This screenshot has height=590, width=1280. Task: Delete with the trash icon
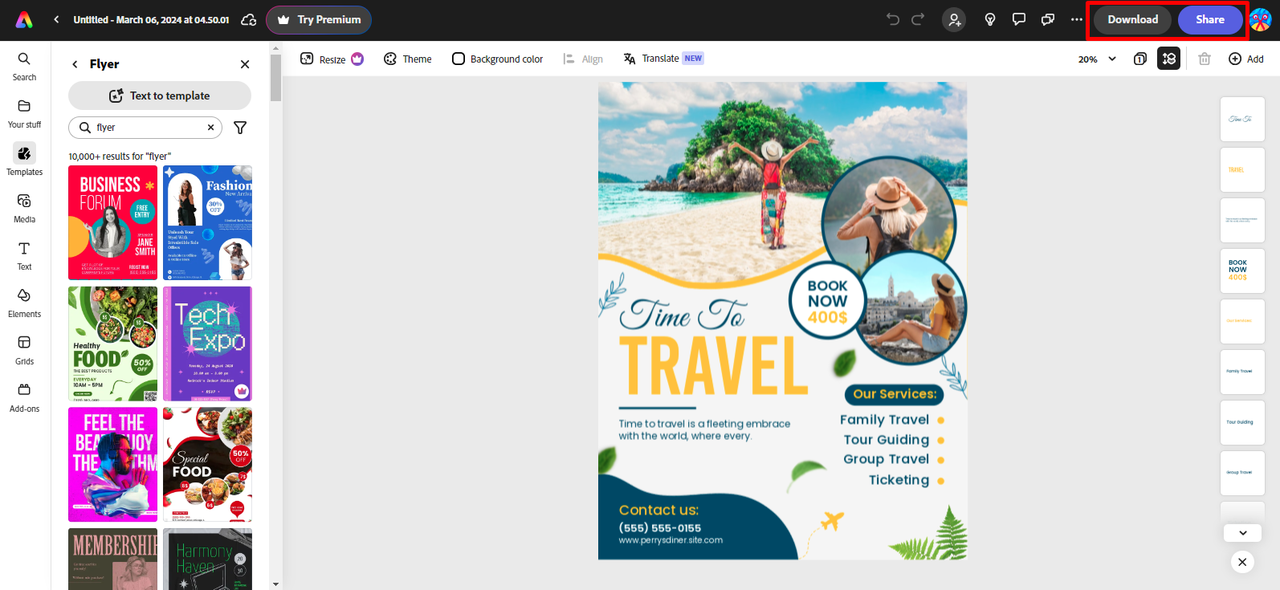[1205, 59]
